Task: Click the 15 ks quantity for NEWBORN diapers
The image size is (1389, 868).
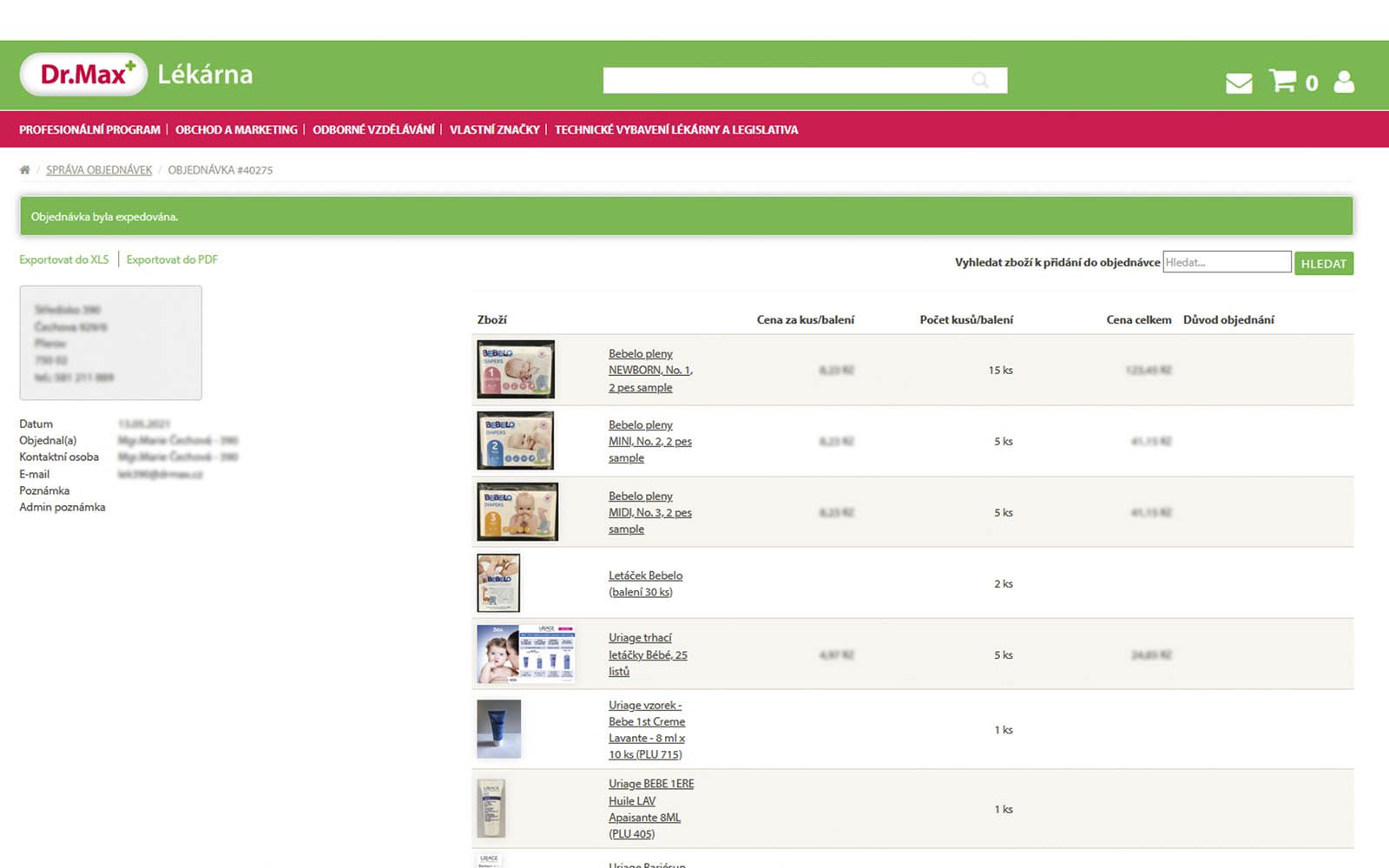Action: pos(1001,370)
